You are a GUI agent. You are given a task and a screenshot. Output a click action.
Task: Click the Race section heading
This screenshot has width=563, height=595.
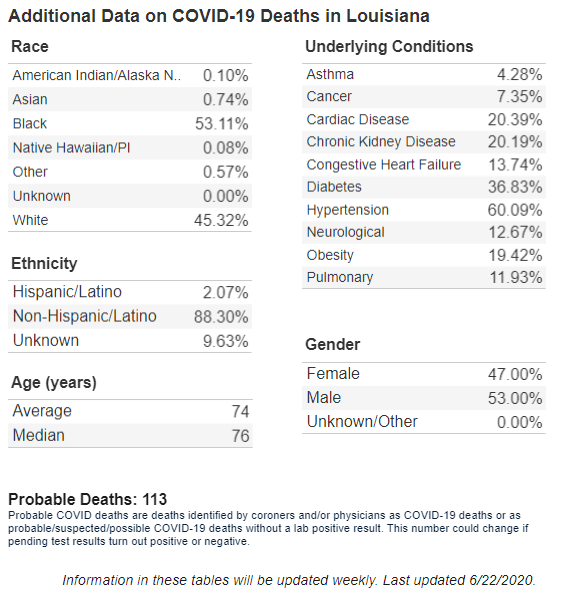pyautogui.click(x=30, y=47)
